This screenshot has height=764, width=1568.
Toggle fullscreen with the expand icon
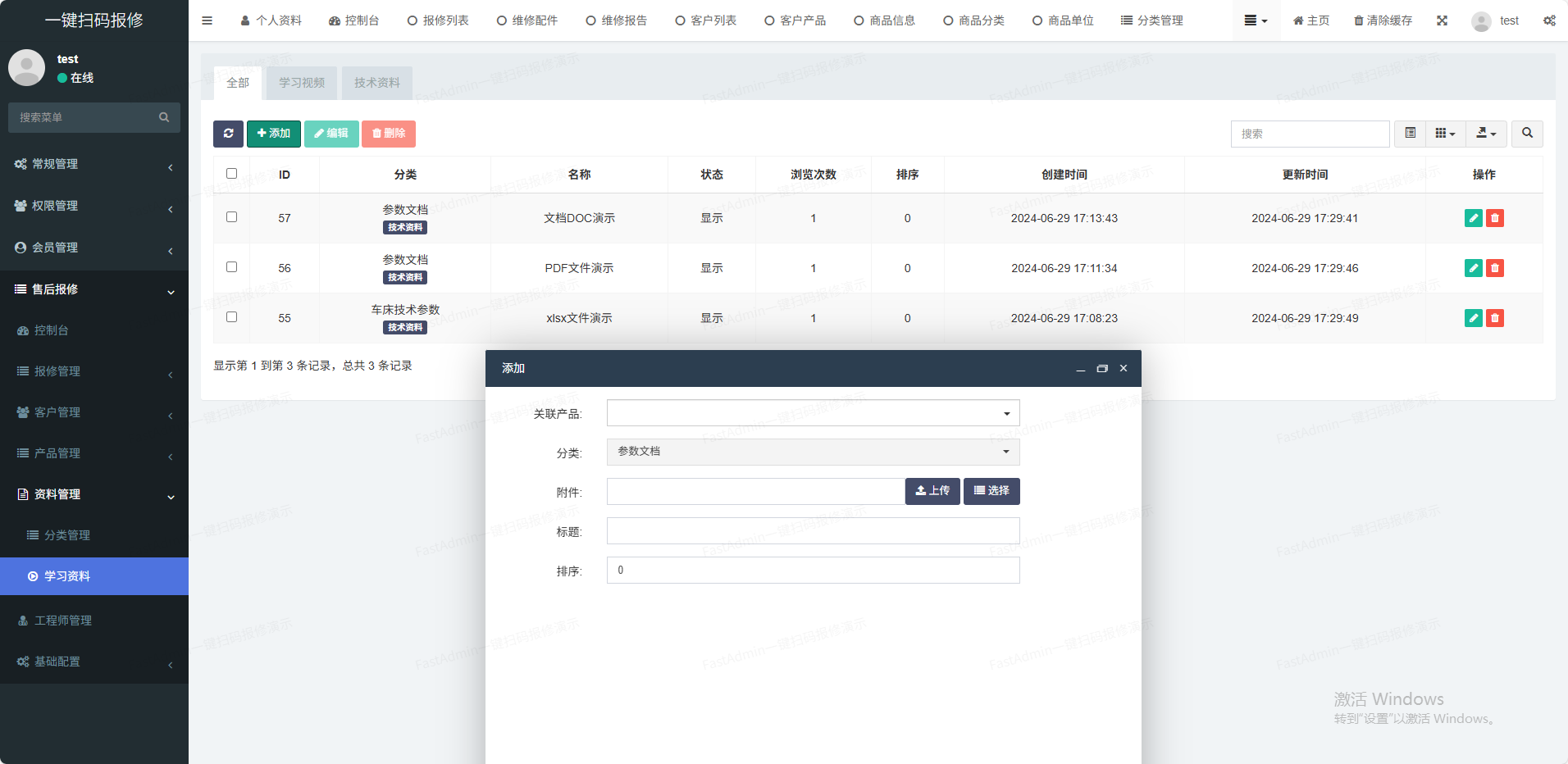[x=1442, y=20]
